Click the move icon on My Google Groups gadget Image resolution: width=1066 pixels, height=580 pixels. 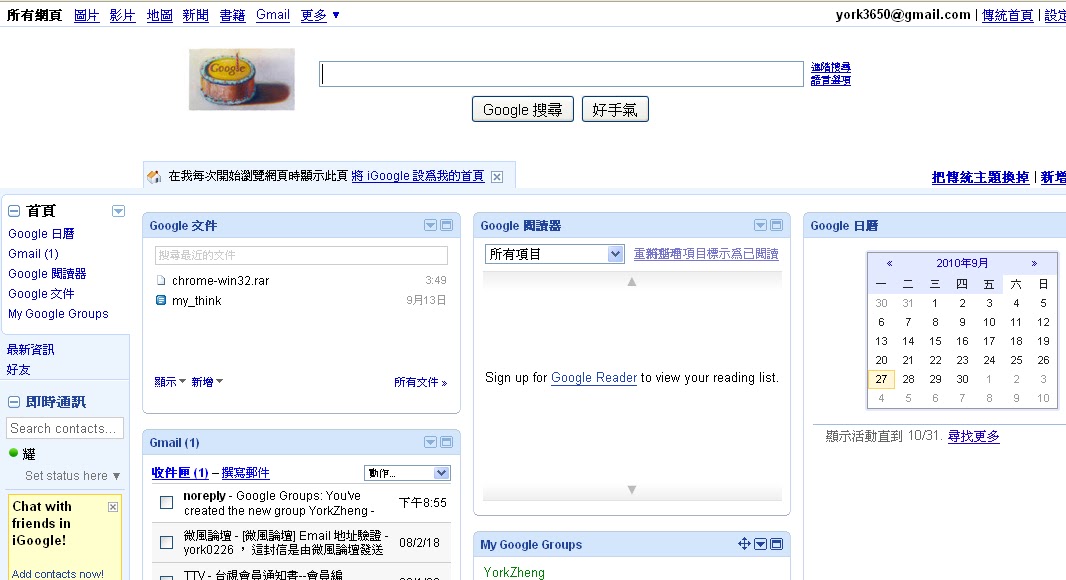[744, 543]
